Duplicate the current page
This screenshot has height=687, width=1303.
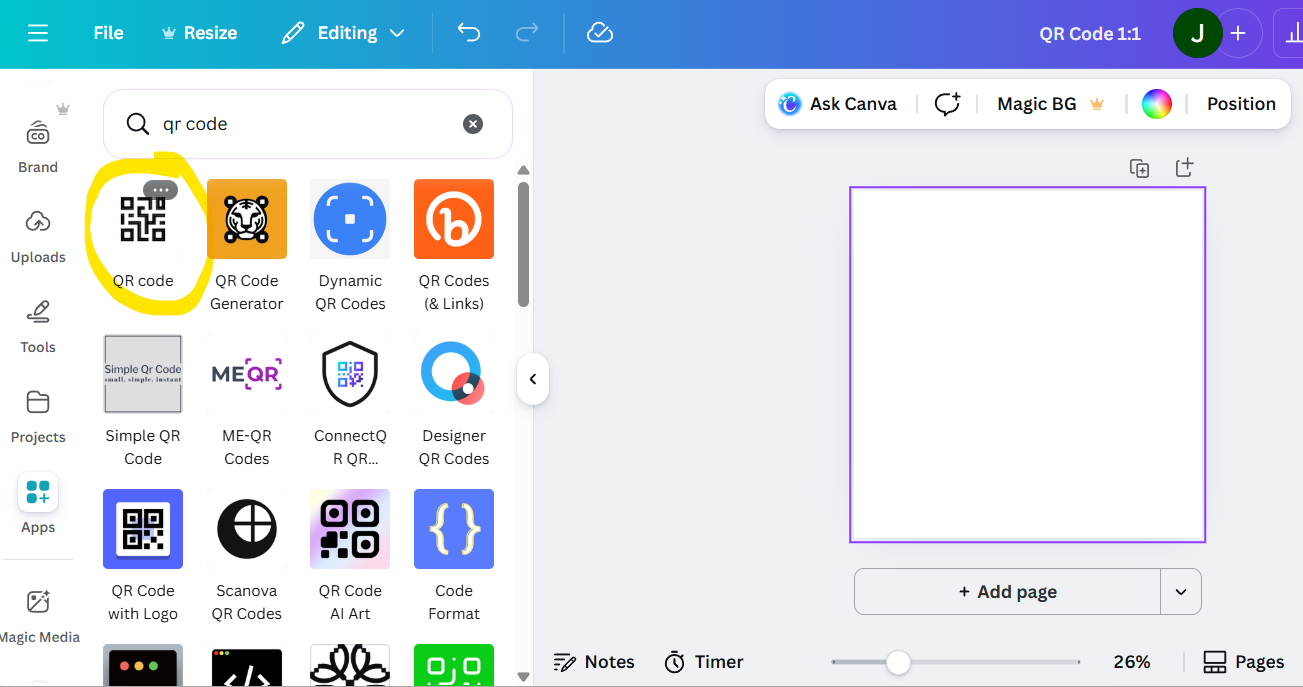[1139, 168]
